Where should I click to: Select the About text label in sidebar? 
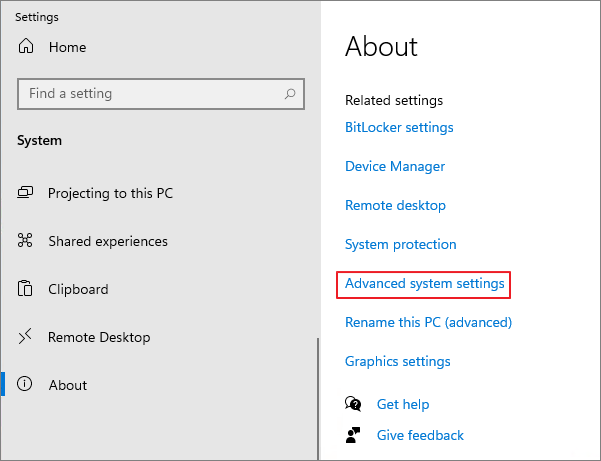pyautogui.click(x=68, y=385)
